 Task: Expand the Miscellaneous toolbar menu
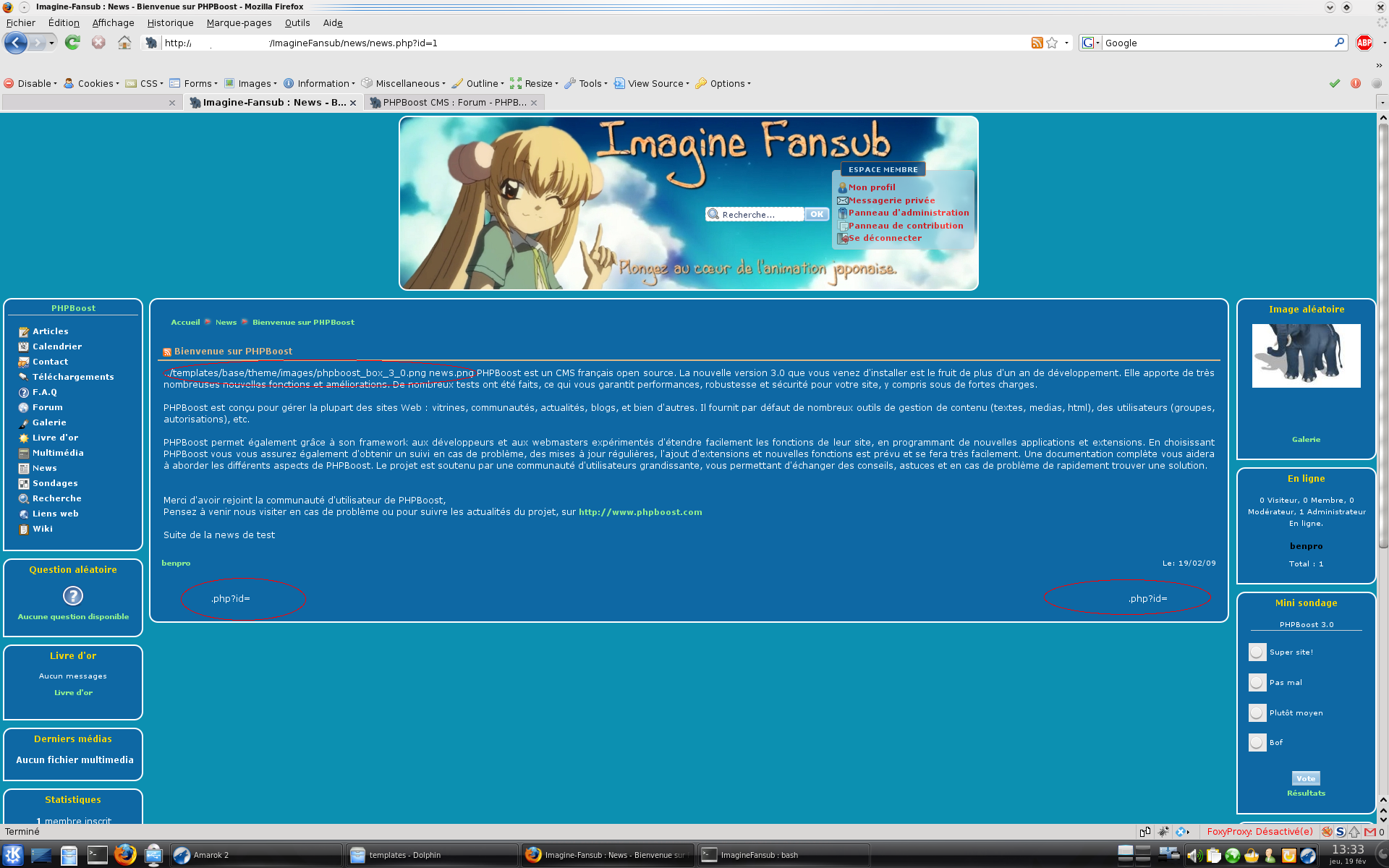coord(408,83)
